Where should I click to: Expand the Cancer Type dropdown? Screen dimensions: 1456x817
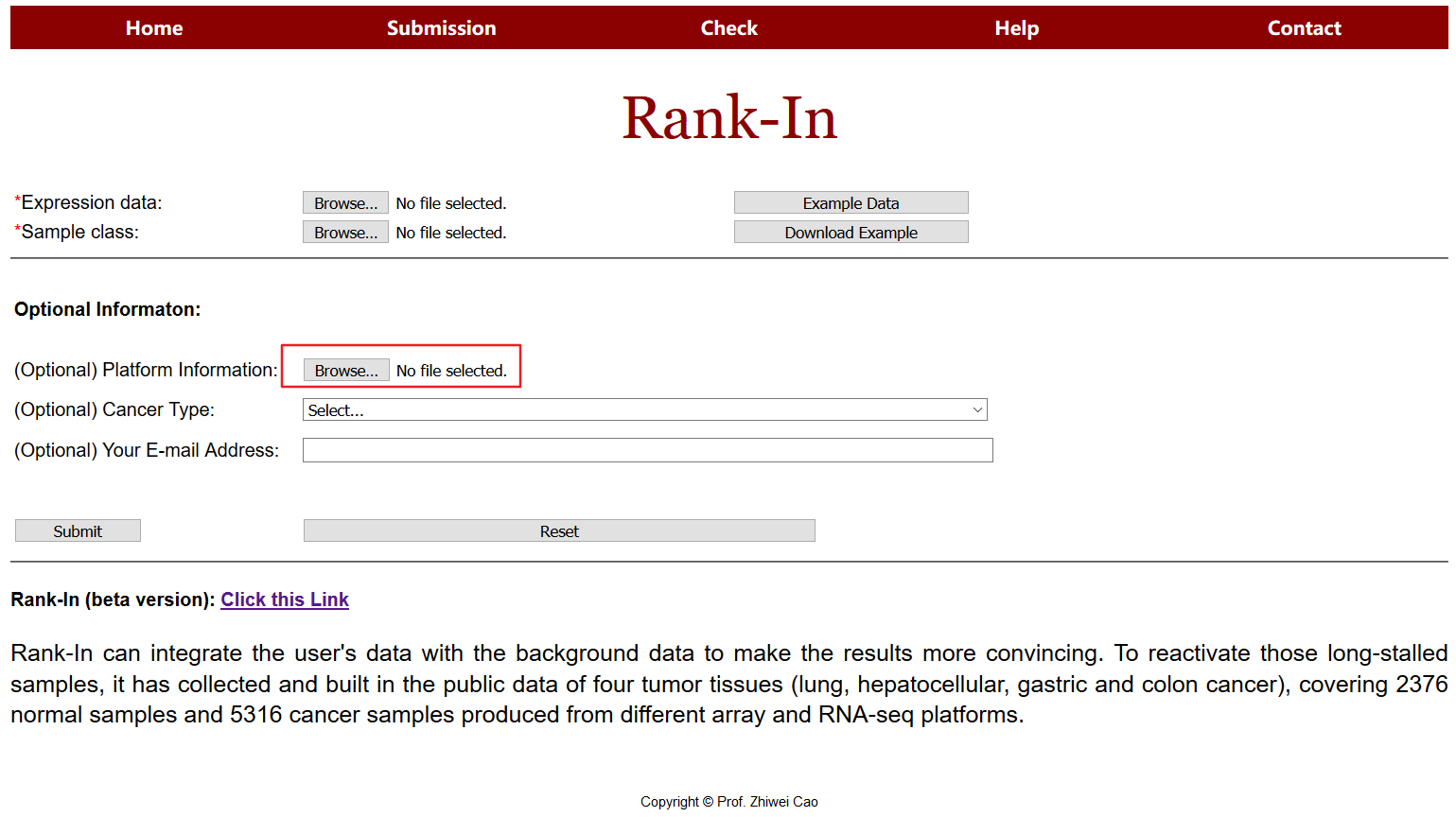(644, 410)
